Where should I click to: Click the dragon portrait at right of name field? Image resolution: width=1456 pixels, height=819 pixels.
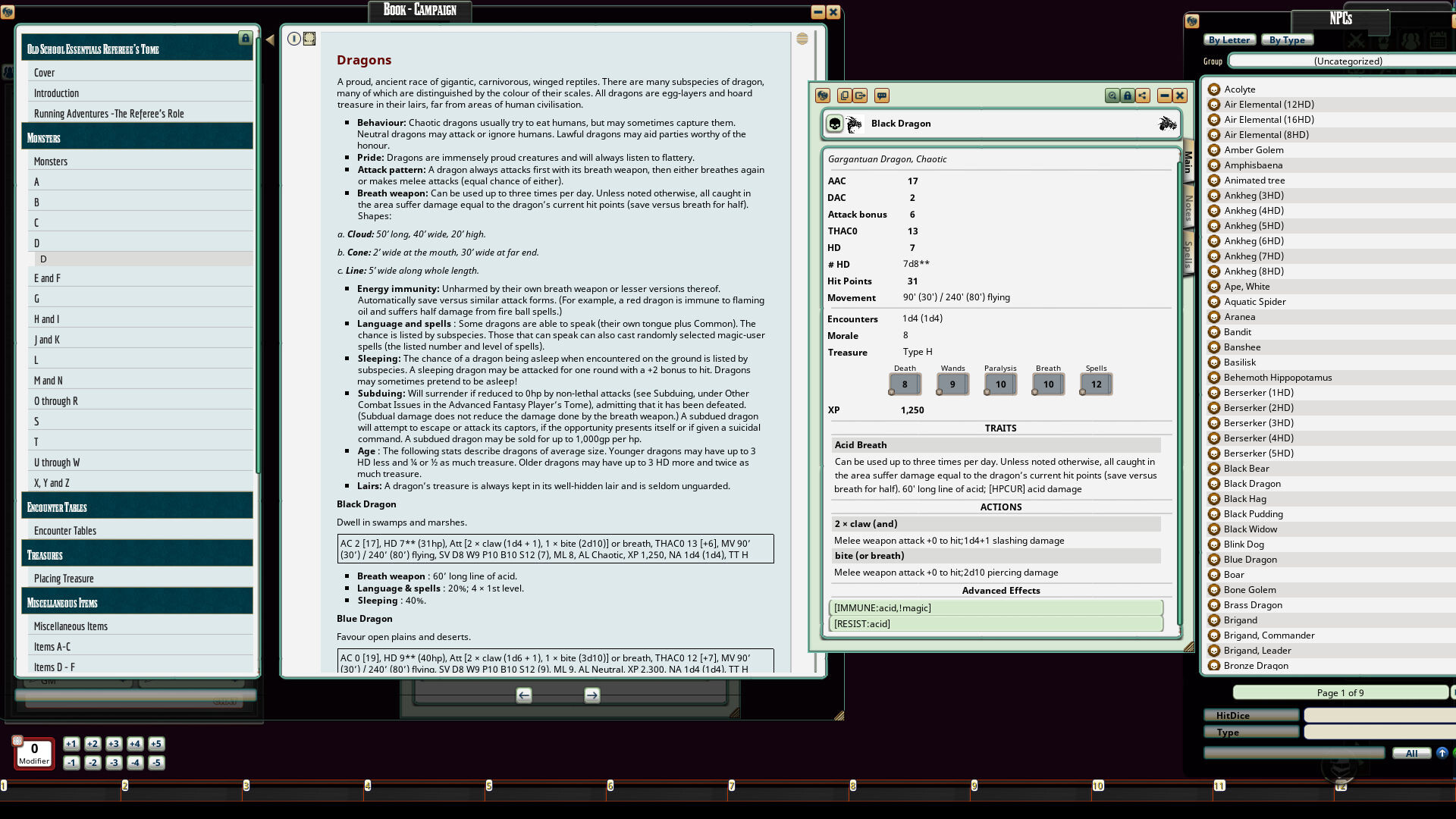[x=1167, y=124]
